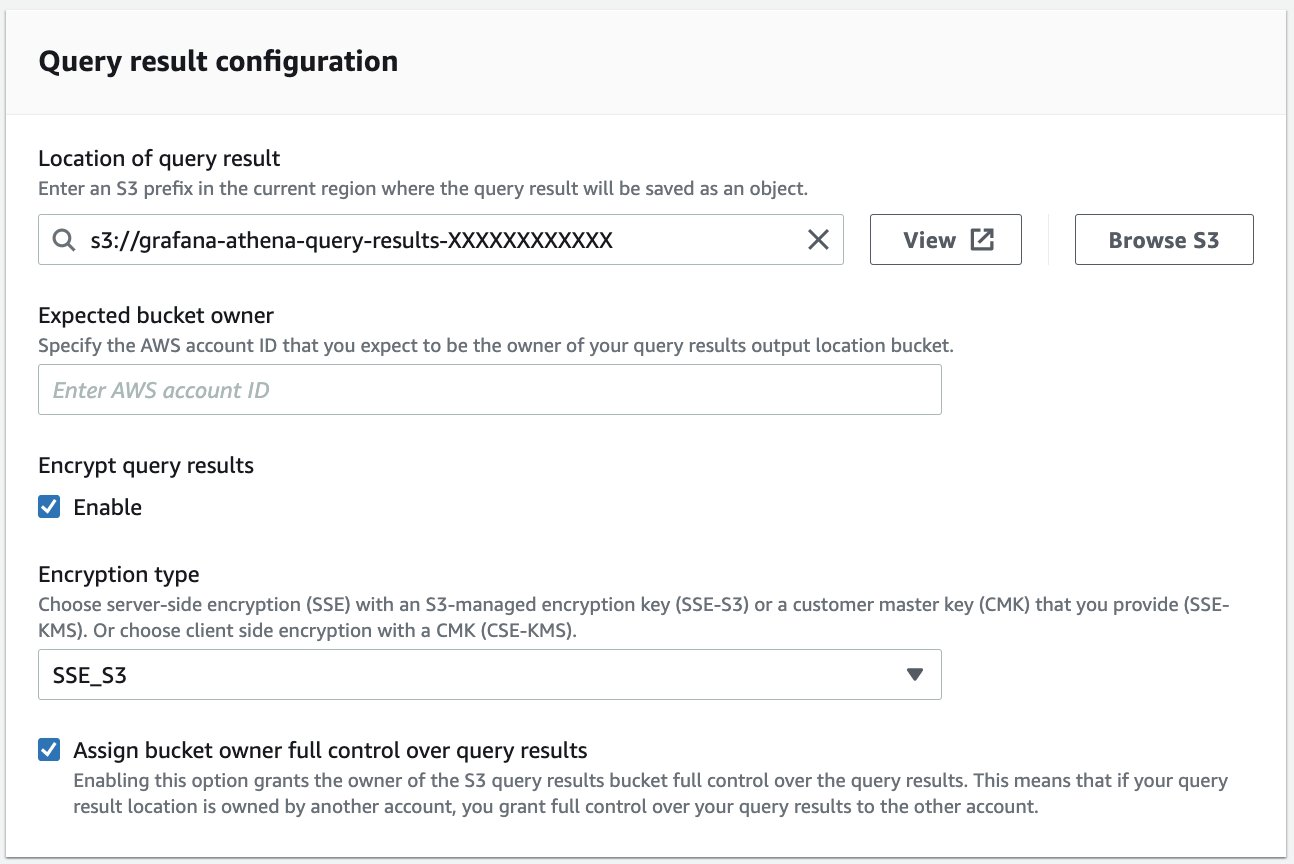Click inside the Location of query result field
This screenshot has width=1294, height=864.
click(400, 239)
